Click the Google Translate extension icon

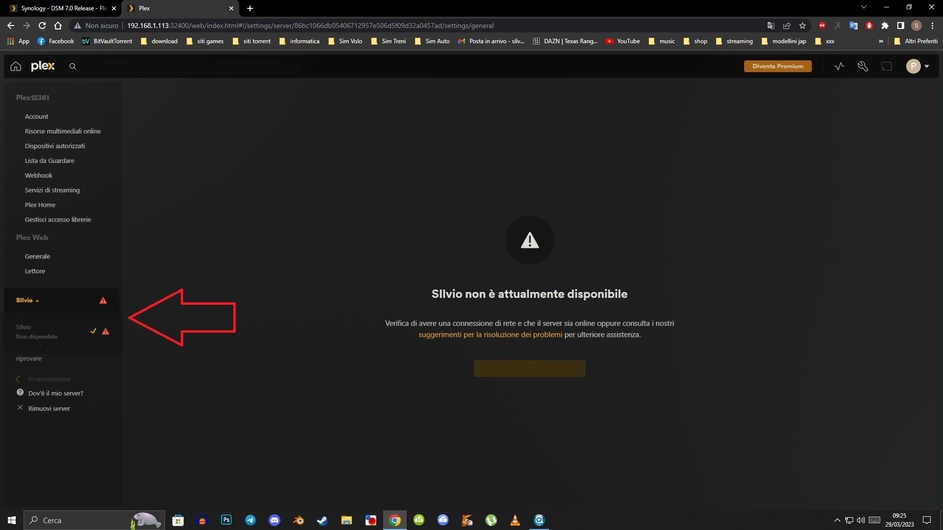coord(853,25)
